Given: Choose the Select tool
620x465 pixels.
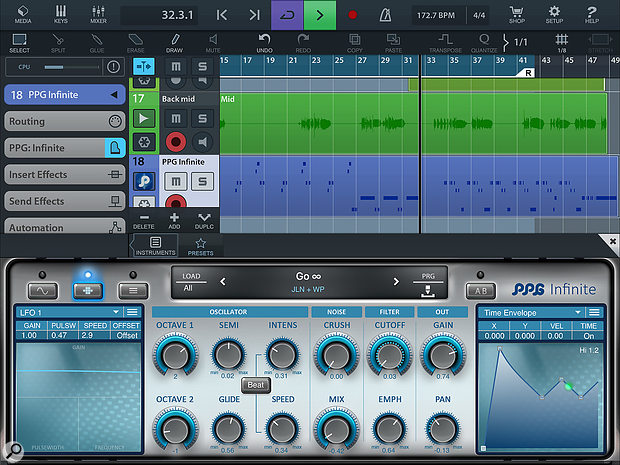Looking at the screenshot, I should [19, 43].
